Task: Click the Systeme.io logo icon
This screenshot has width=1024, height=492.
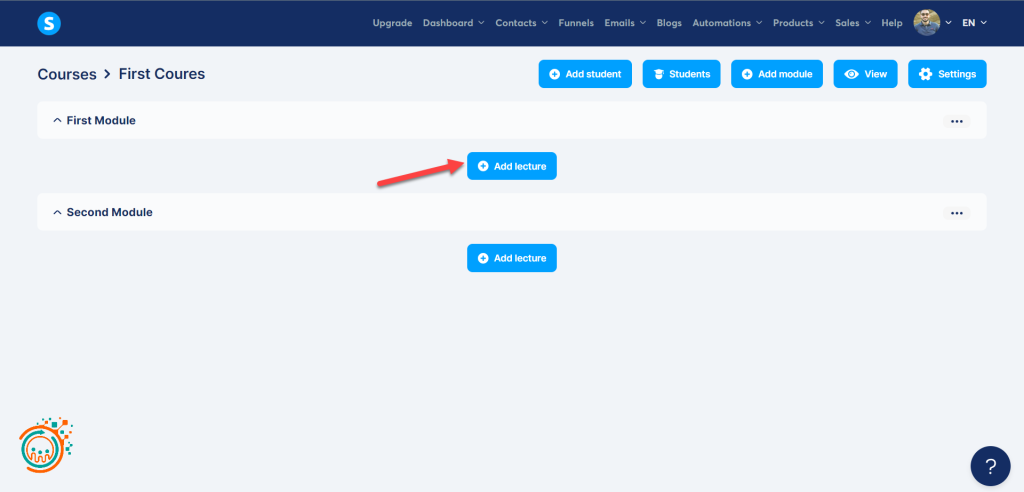Action: click(49, 23)
